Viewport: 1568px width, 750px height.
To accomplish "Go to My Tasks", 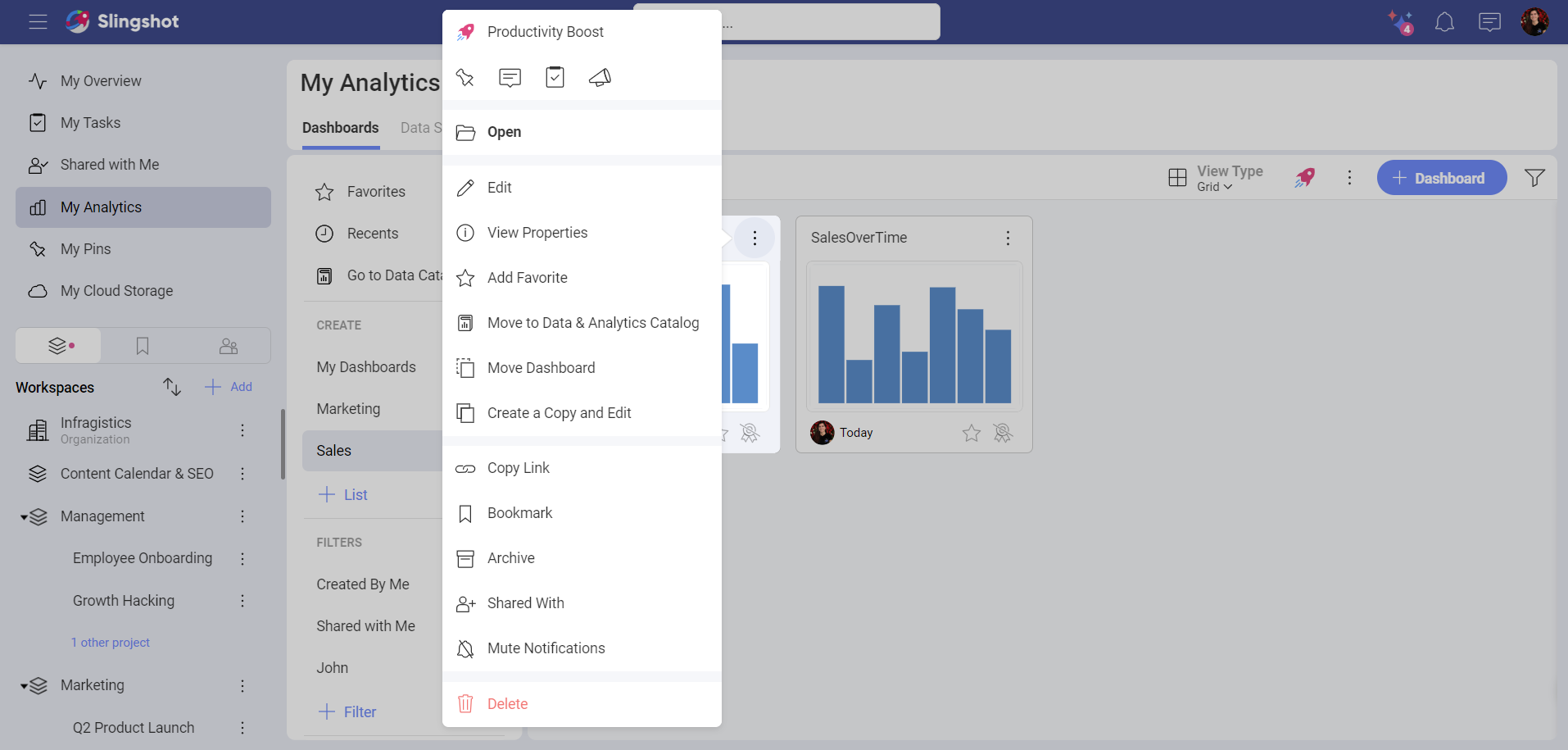I will click(x=143, y=123).
